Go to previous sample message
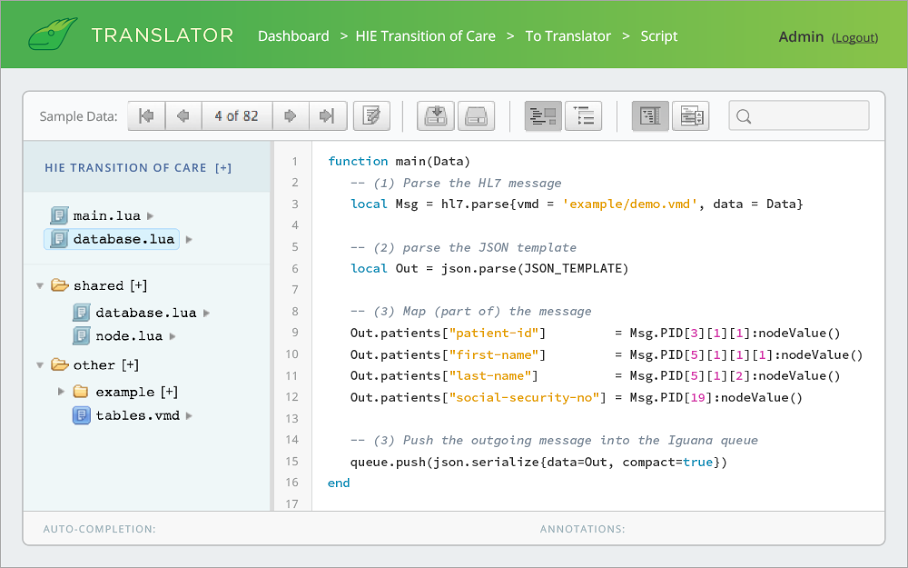Screen dimensions: 908x568 click(x=183, y=116)
